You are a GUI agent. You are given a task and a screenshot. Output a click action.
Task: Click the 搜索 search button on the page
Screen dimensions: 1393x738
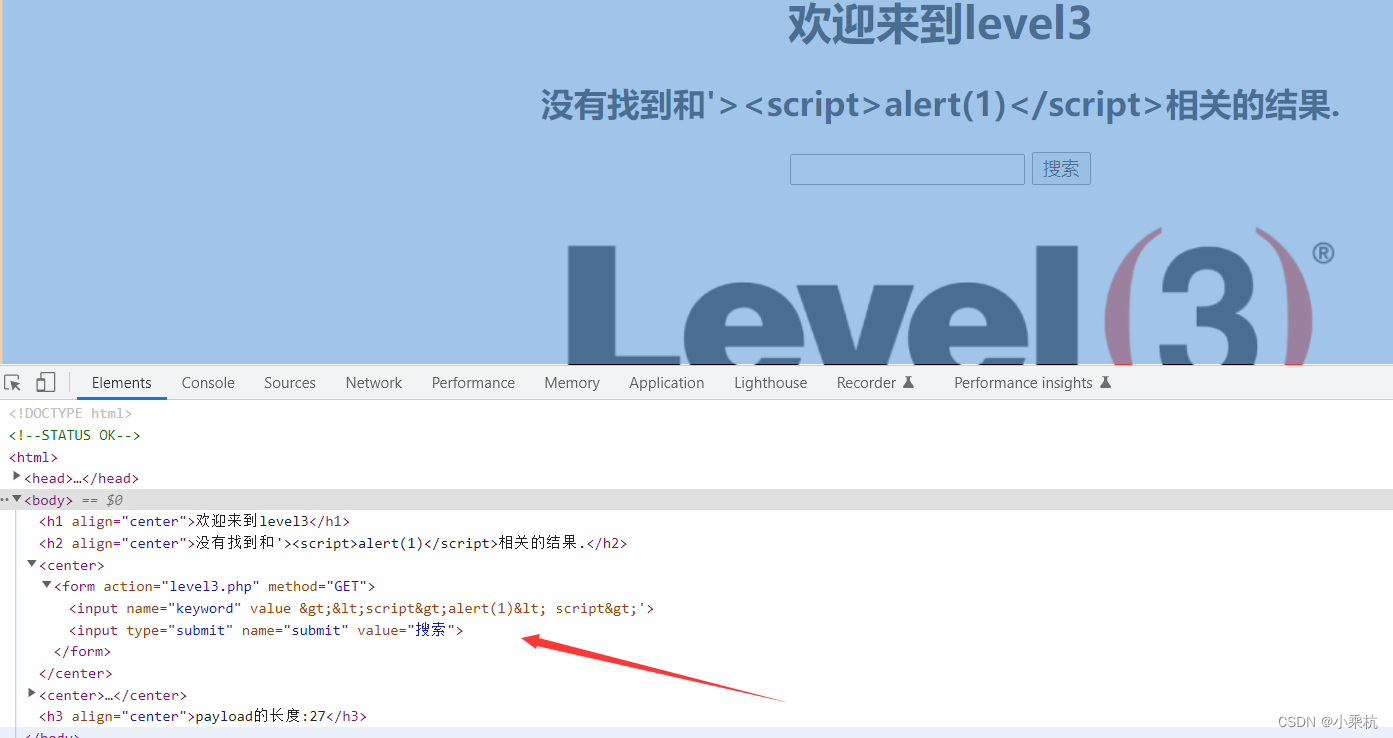pos(1061,169)
